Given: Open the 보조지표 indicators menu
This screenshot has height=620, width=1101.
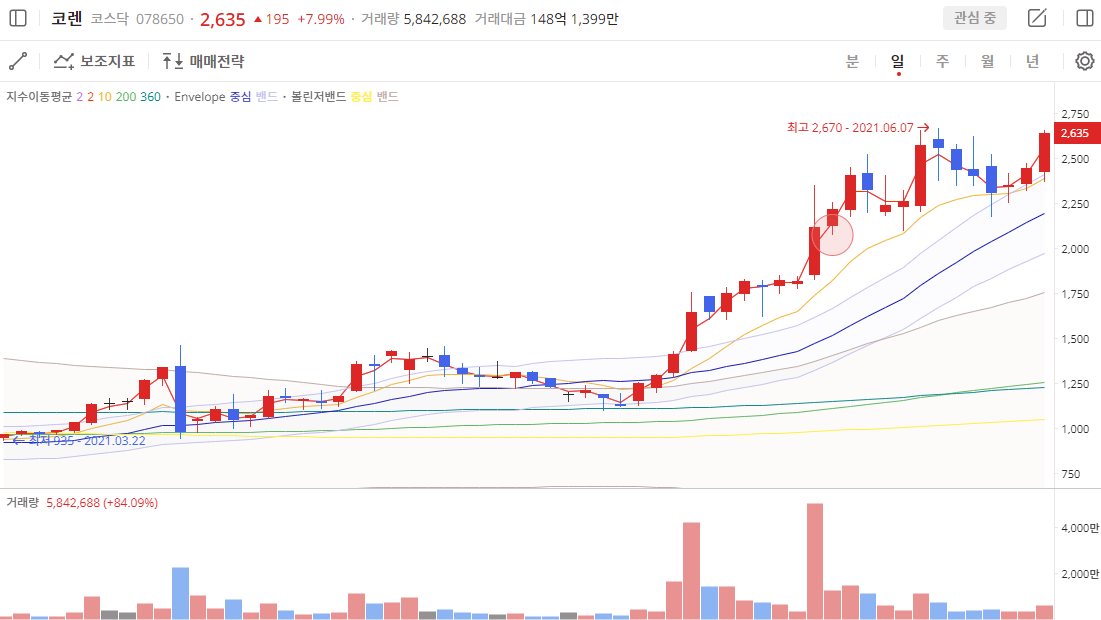Looking at the screenshot, I should [x=95, y=61].
